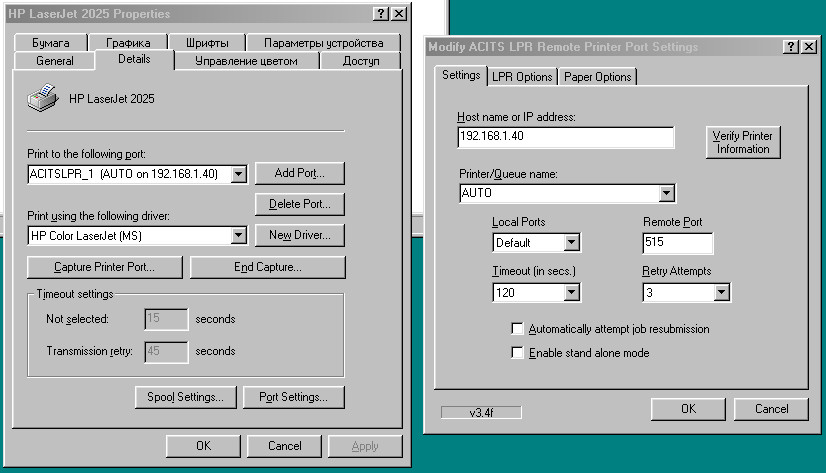Click the Delete Port button
The width and height of the screenshot is (826, 473).
[300, 204]
